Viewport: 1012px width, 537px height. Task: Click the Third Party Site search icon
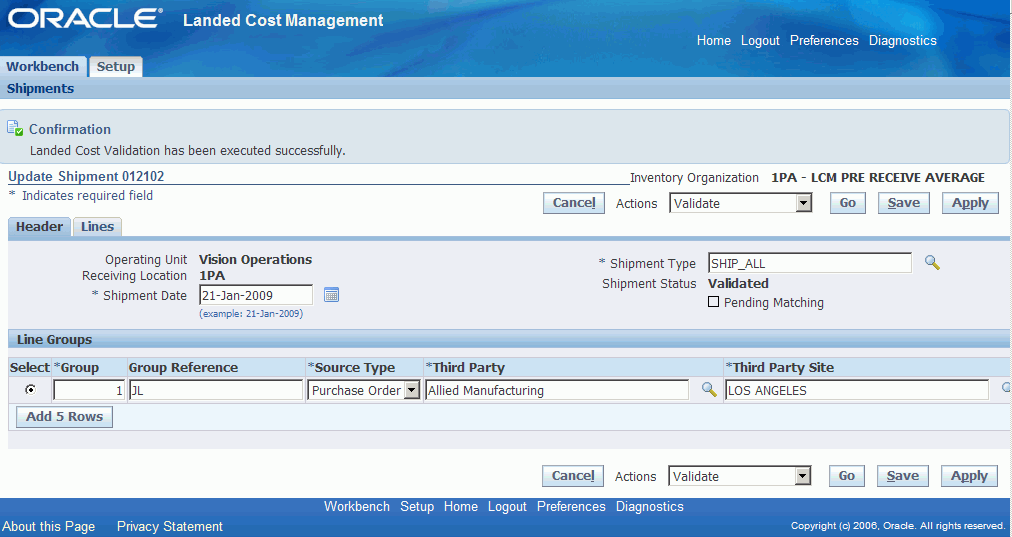[x=1006, y=388]
